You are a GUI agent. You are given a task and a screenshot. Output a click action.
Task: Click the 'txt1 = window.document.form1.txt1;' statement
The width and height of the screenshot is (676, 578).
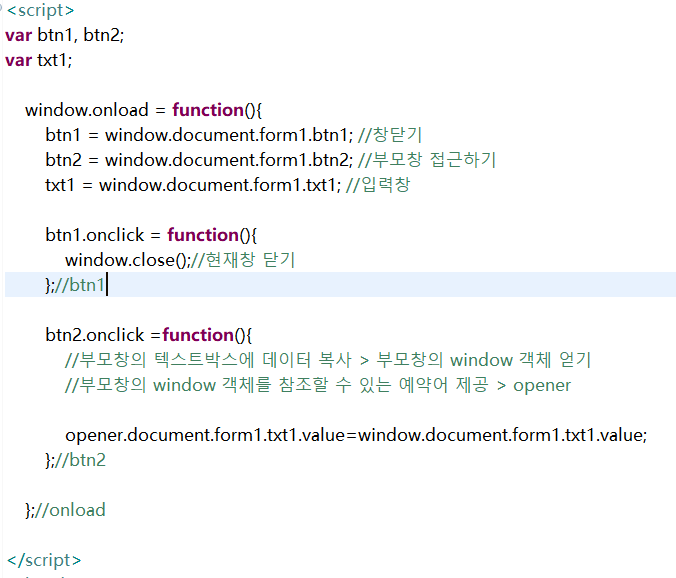click(x=193, y=185)
